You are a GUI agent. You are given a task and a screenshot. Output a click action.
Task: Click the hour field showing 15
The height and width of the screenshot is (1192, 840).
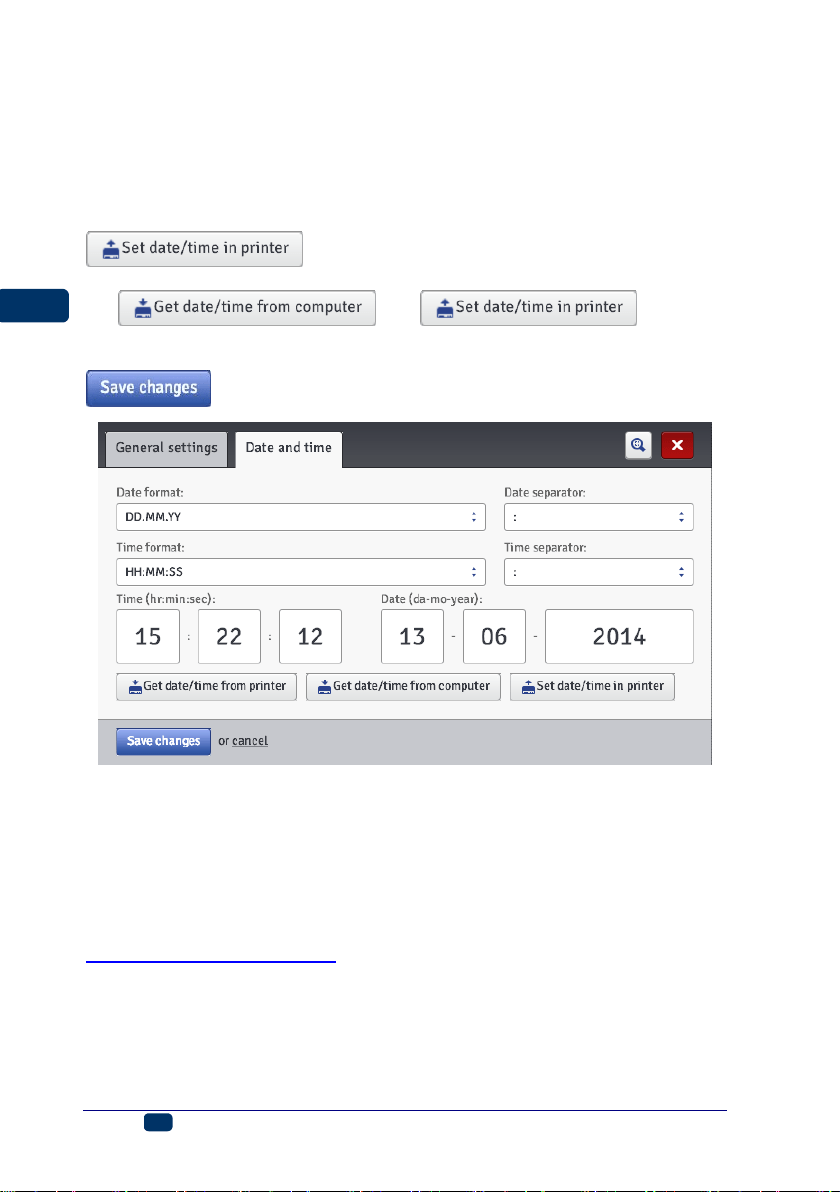tap(148, 636)
